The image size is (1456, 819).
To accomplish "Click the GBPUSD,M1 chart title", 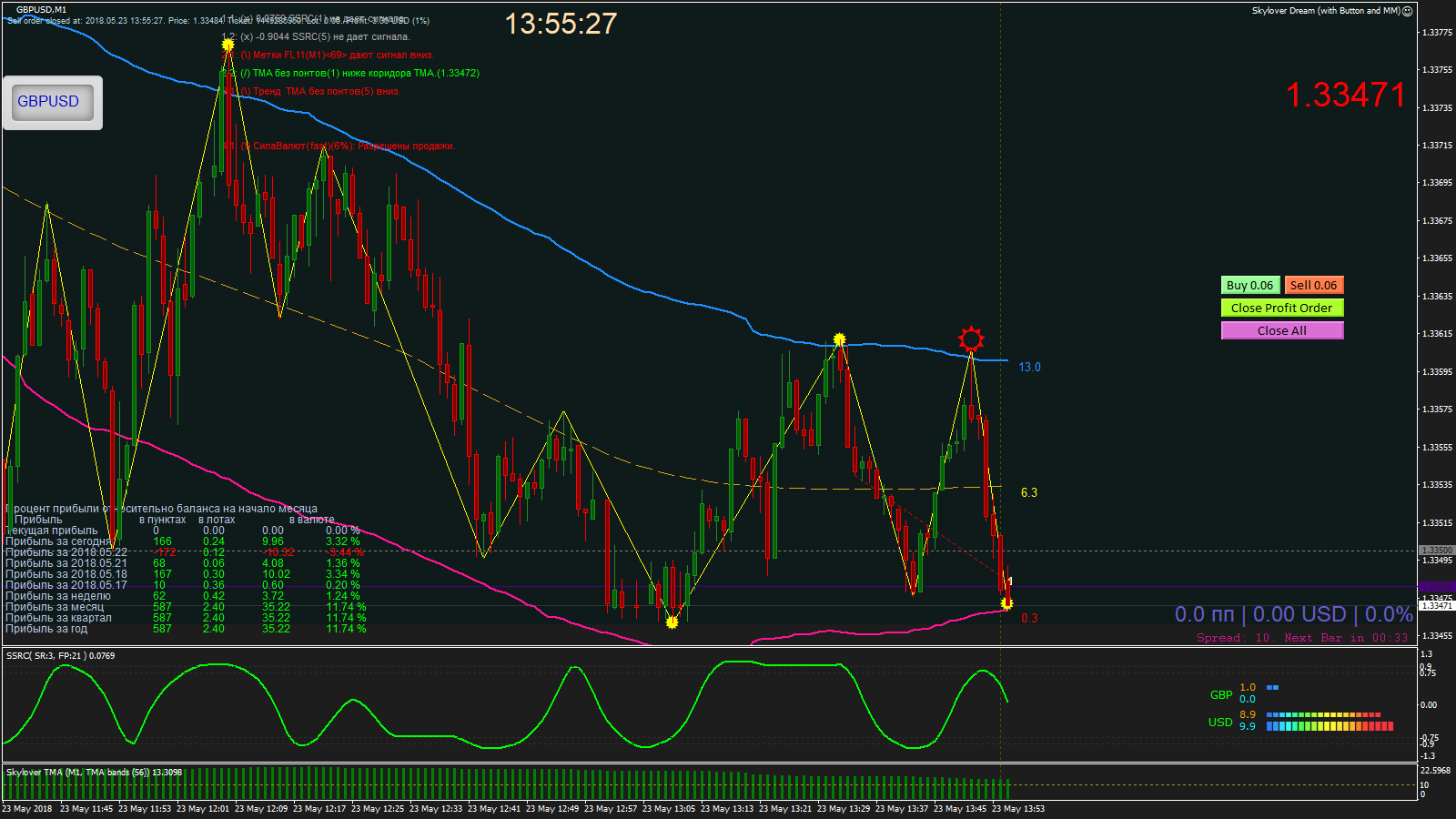I will [41, 10].
